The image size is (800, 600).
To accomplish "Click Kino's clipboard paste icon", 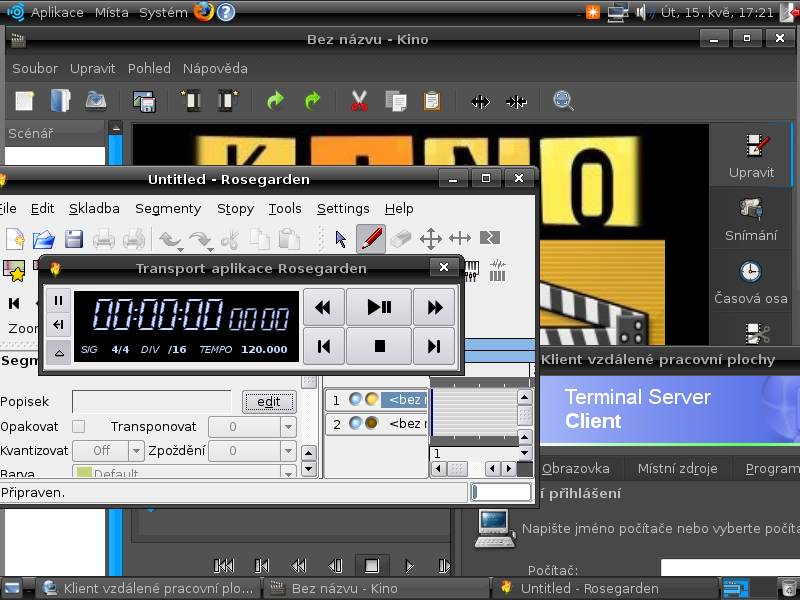I will [x=432, y=101].
